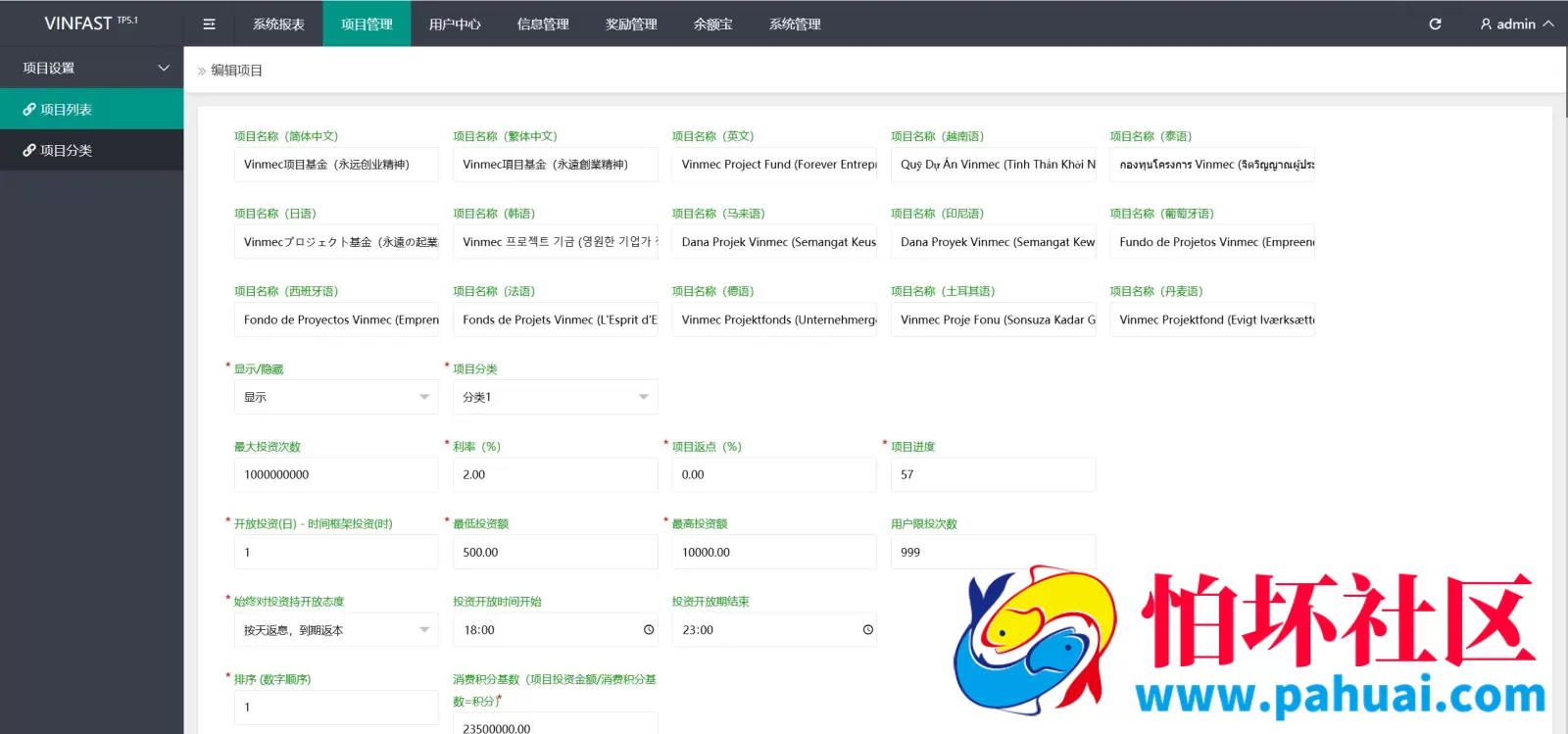Click the 编辑项目 breadcrumb
Image resolution: width=1568 pixels, height=734 pixels.
[x=236, y=71]
